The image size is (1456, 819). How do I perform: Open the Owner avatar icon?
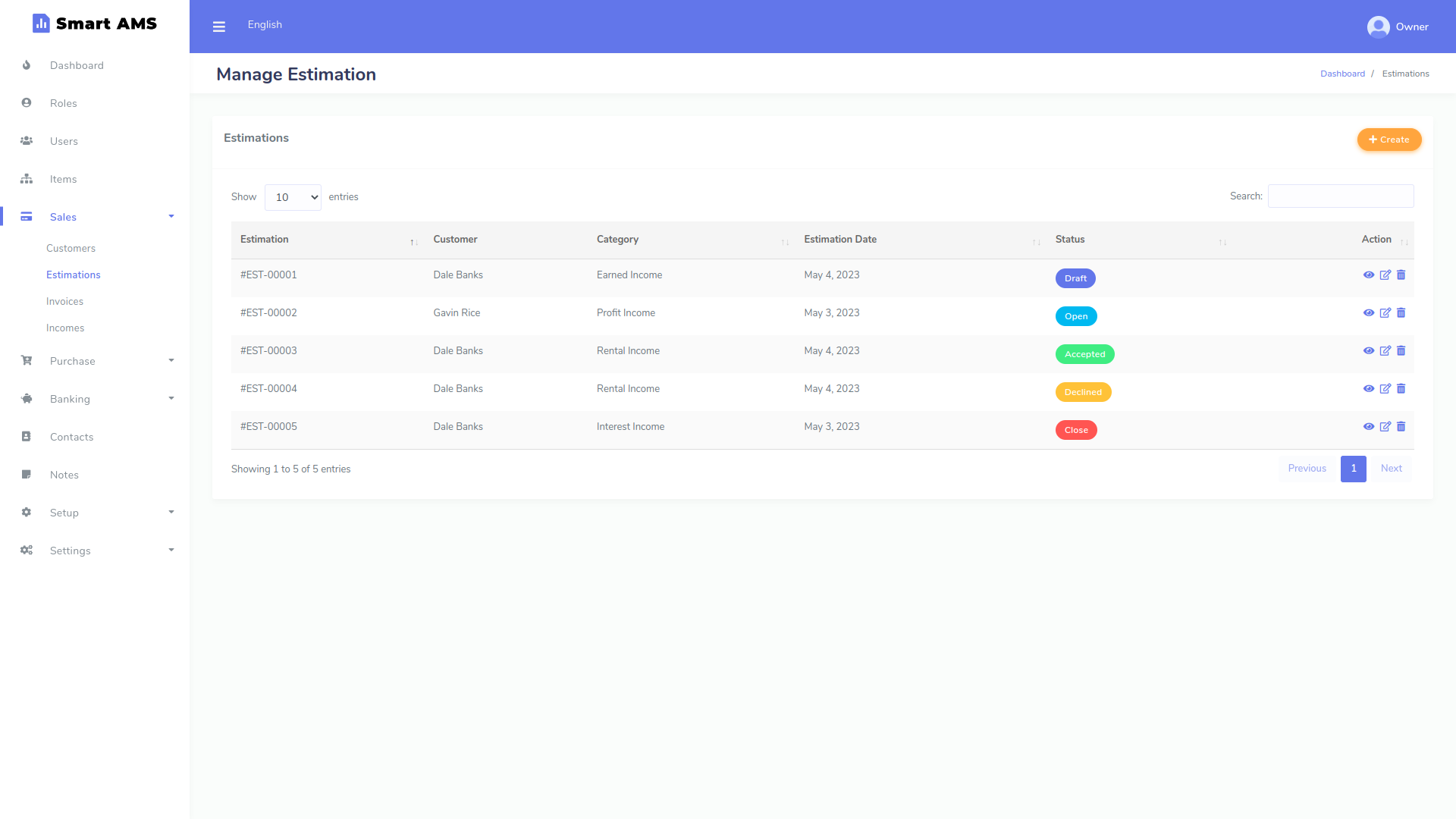[x=1379, y=27]
